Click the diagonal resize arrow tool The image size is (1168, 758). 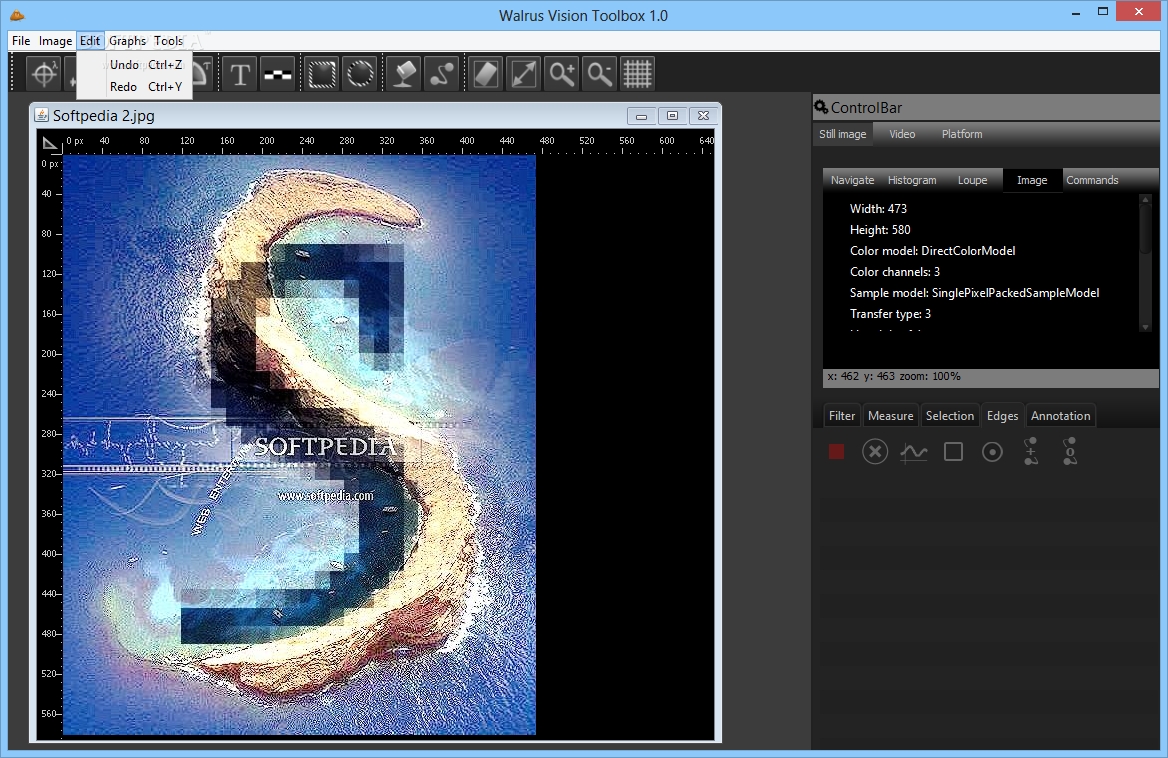[524, 74]
